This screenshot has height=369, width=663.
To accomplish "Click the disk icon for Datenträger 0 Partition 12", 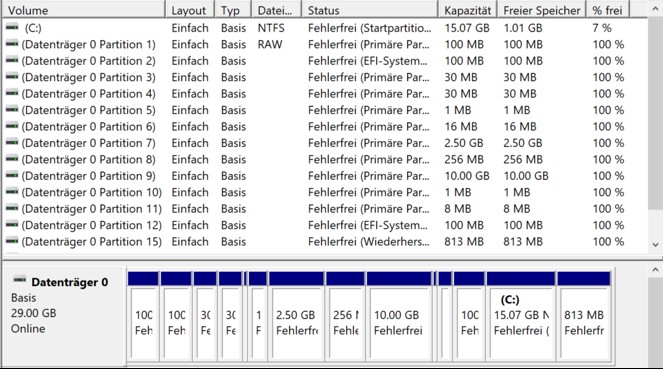I will (12, 224).
